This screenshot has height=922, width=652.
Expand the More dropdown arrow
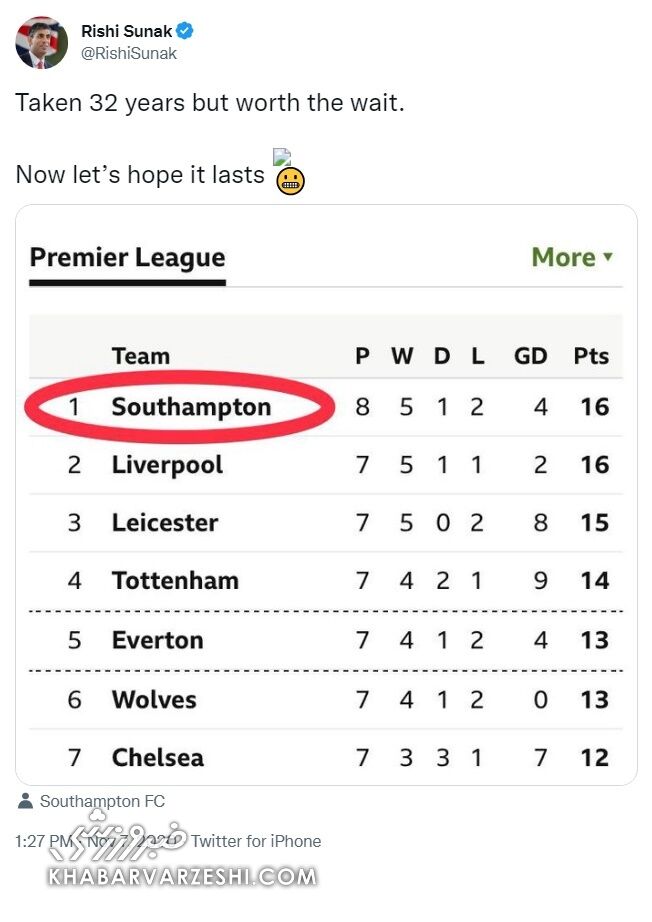(x=607, y=257)
